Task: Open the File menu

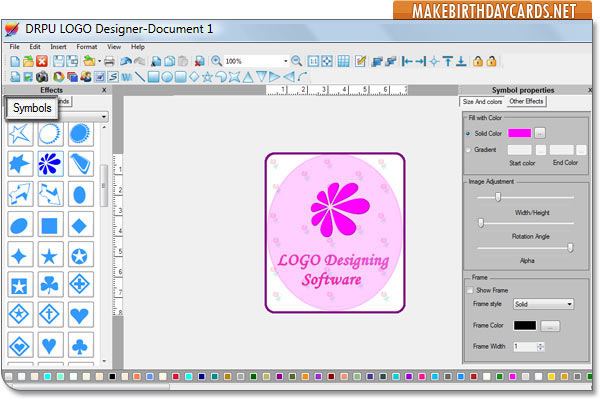Action: (x=15, y=47)
